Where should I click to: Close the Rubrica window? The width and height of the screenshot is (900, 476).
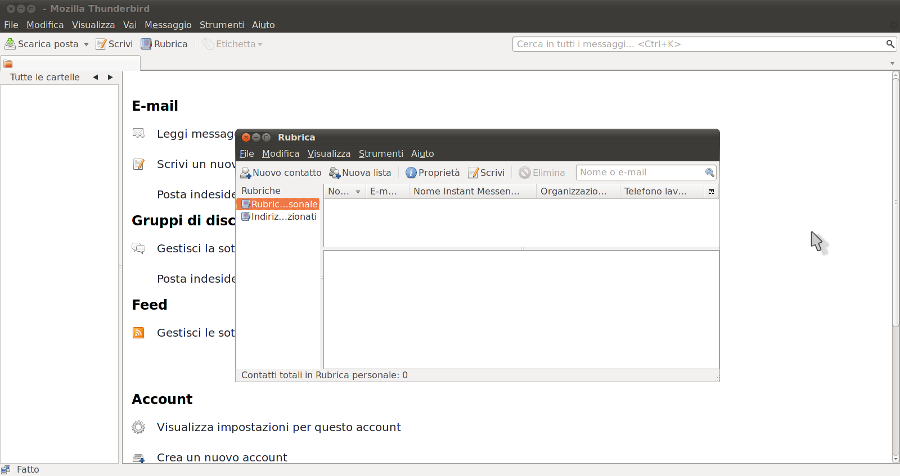[x=246, y=137]
